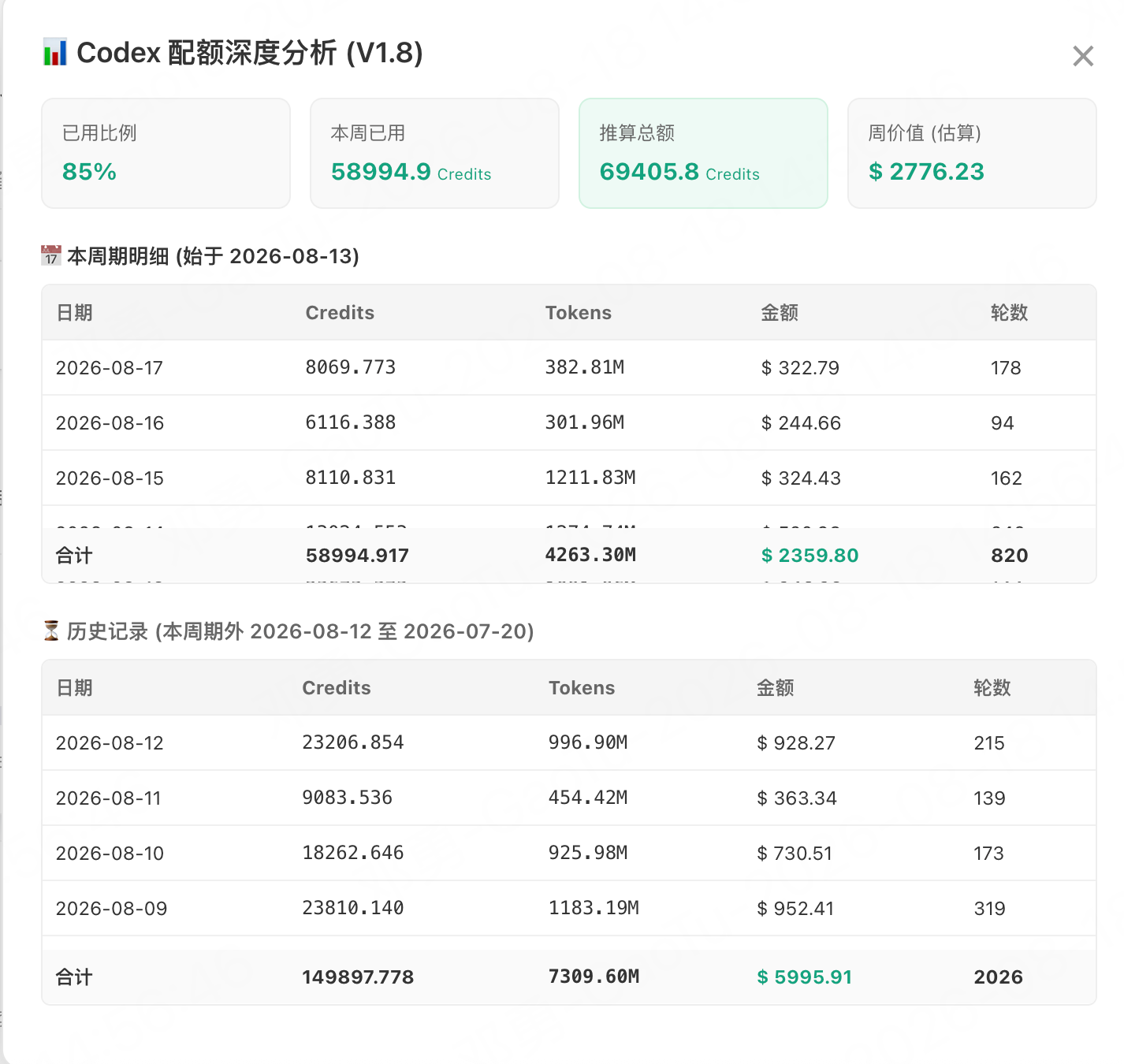Select the 推算总额 69405.8 Credits card
The height and width of the screenshot is (1064, 1124).
[703, 153]
